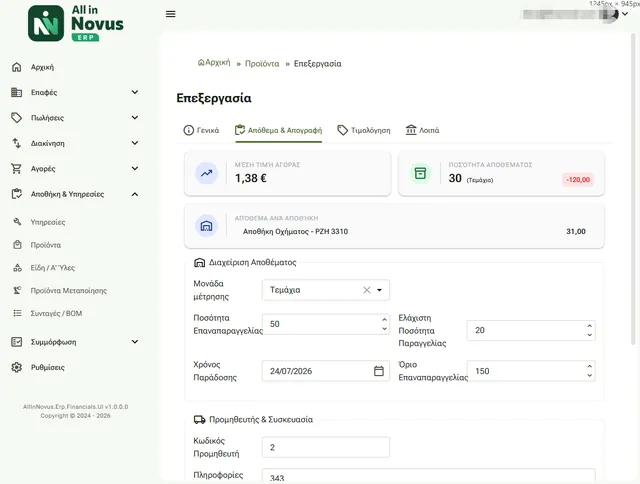This screenshot has height=484, width=640.
Task: Follow the Προϊόντα breadcrumb link
Action: 262,64
